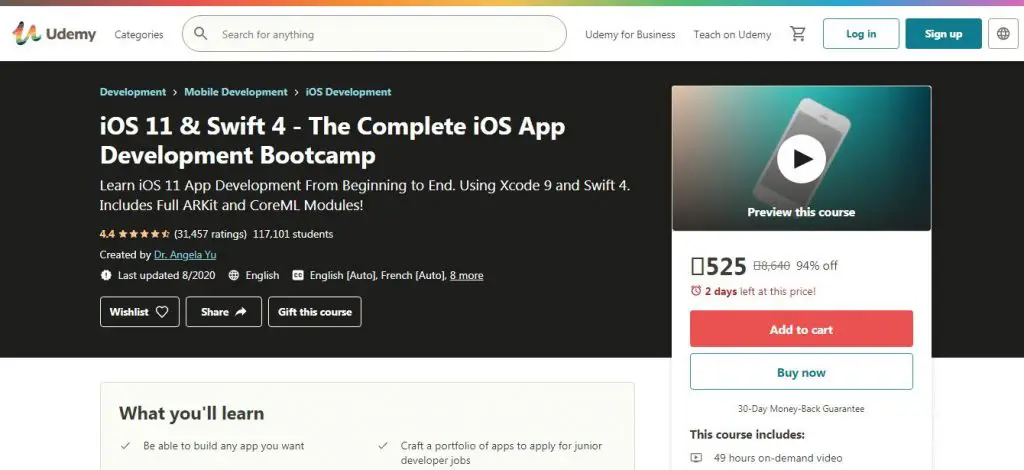This screenshot has width=1024, height=470.
Task: Expand the Categories menu
Action: click(139, 34)
